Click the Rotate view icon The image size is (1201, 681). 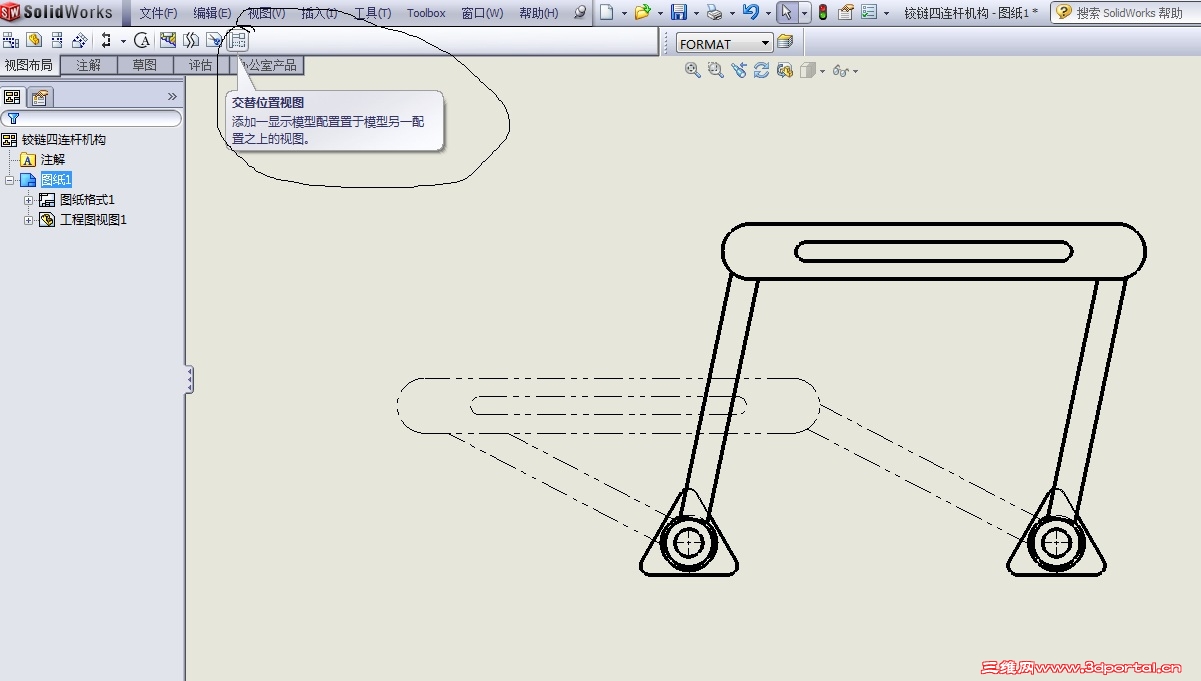coord(761,70)
